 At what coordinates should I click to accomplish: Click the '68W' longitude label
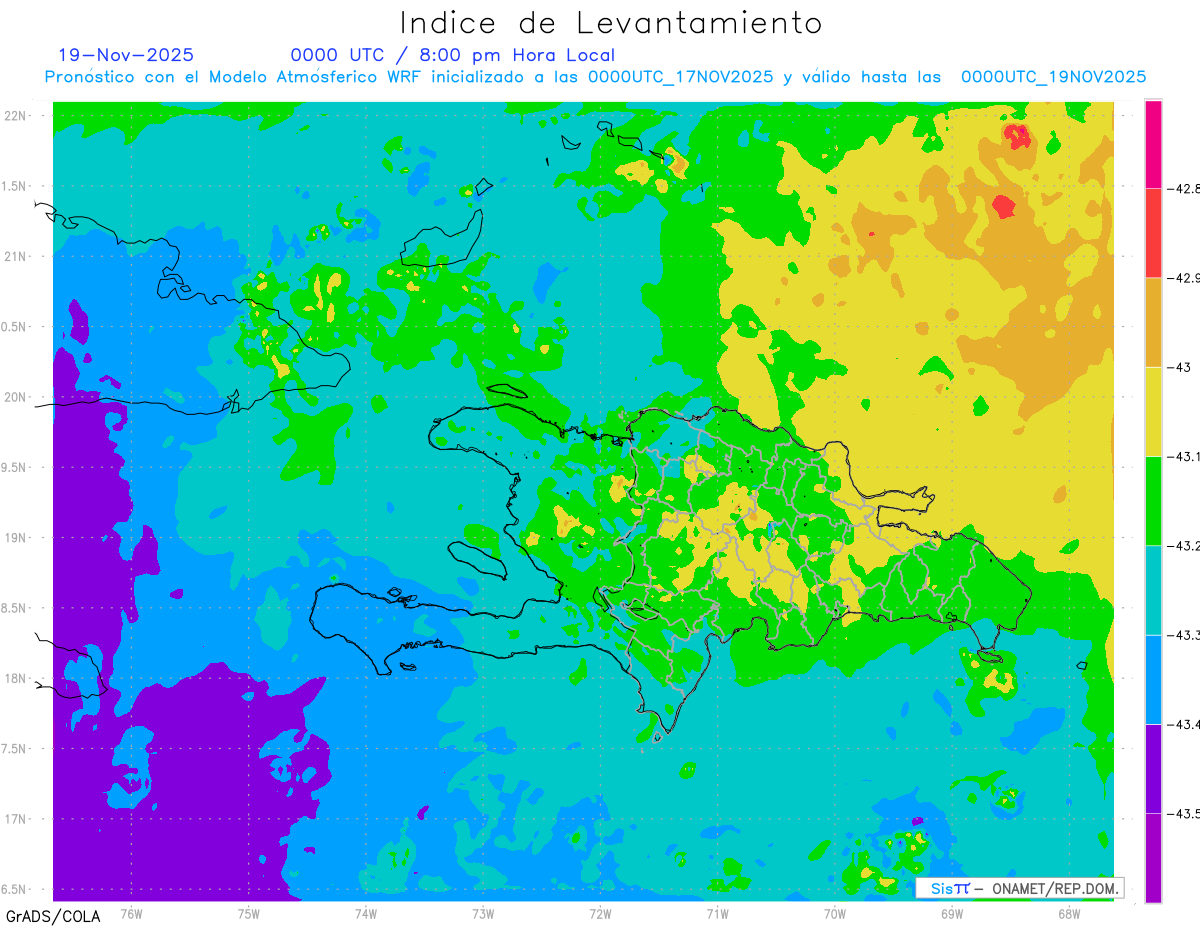pos(1068,913)
